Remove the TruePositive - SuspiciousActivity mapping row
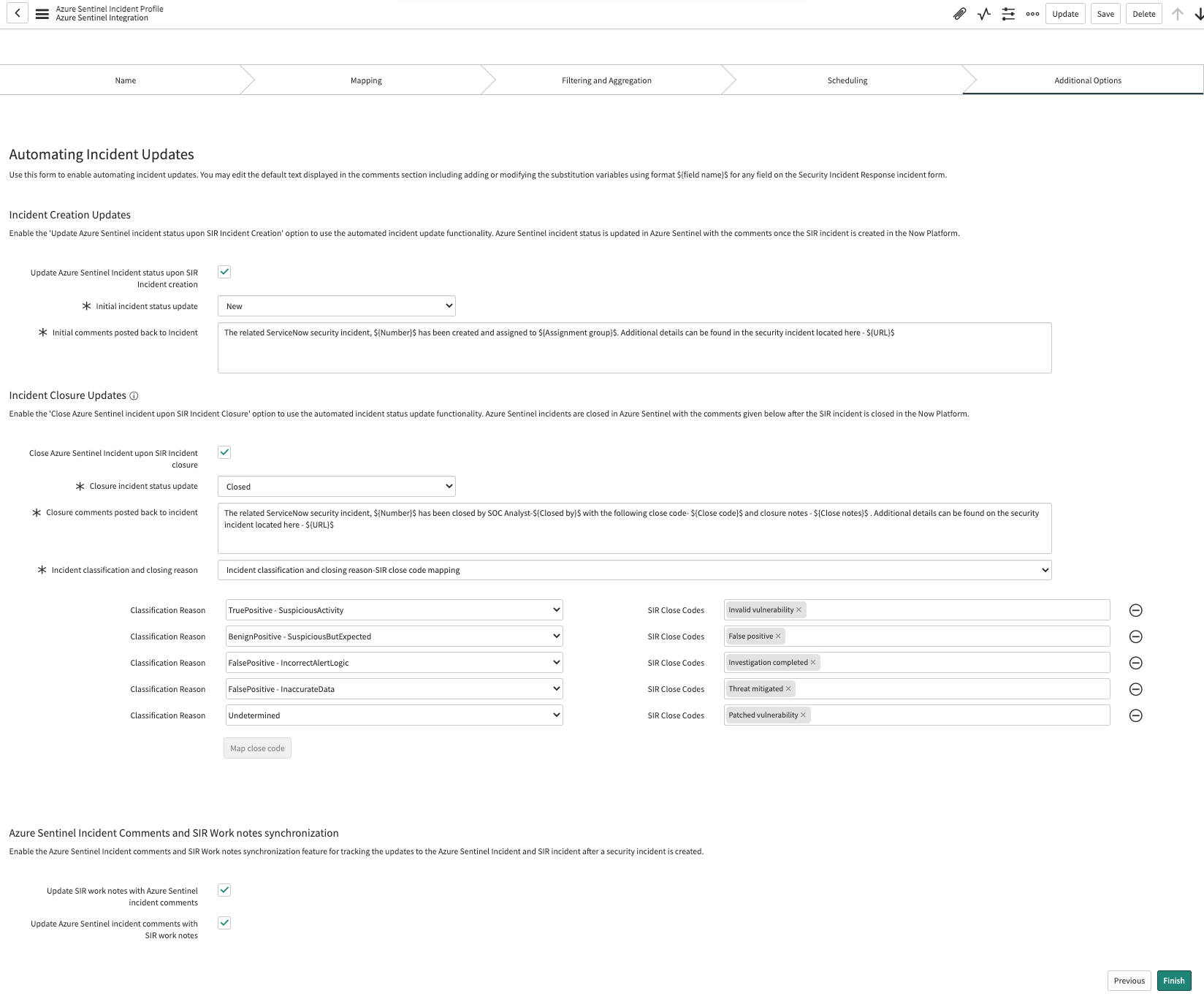The image size is (1204, 996). click(x=1135, y=610)
